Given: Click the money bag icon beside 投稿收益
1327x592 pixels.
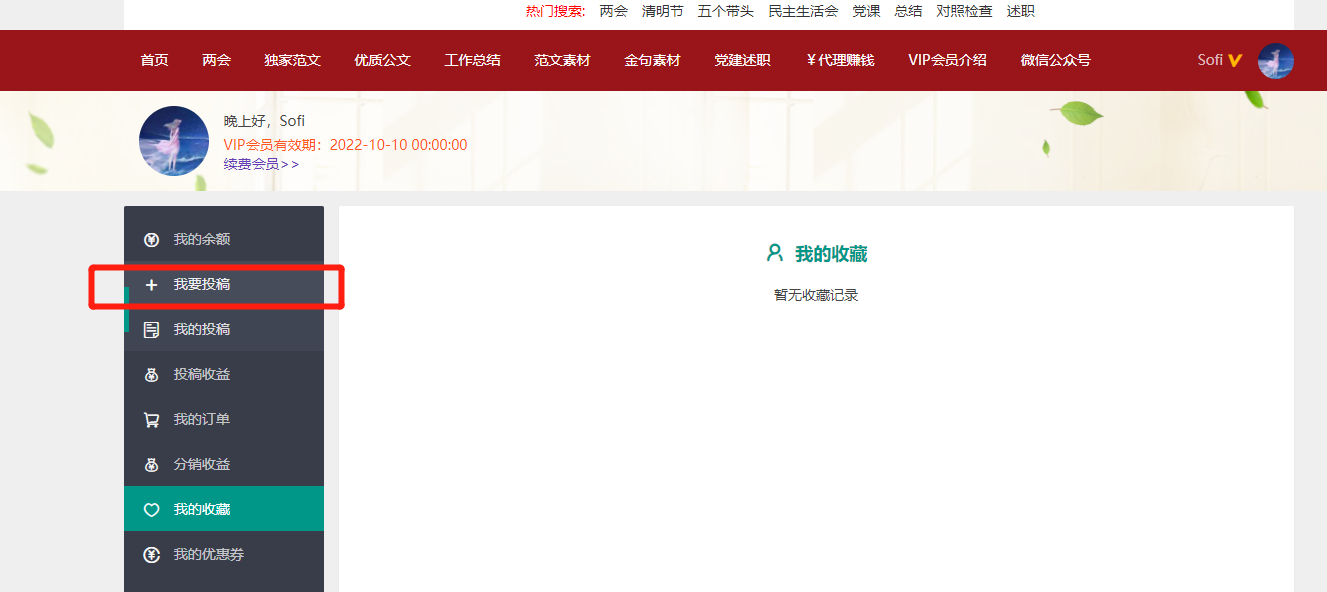Looking at the screenshot, I should [152, 375].
